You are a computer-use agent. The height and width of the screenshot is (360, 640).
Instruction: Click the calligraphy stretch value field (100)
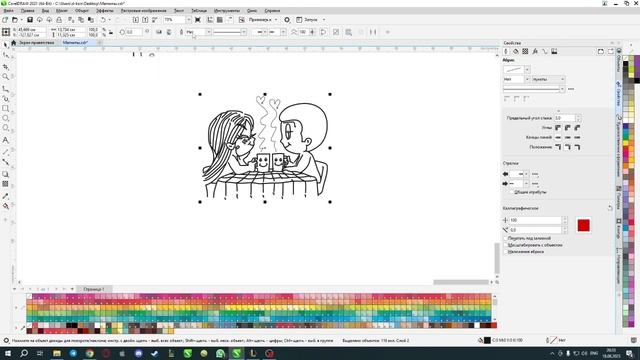point(535,220)
